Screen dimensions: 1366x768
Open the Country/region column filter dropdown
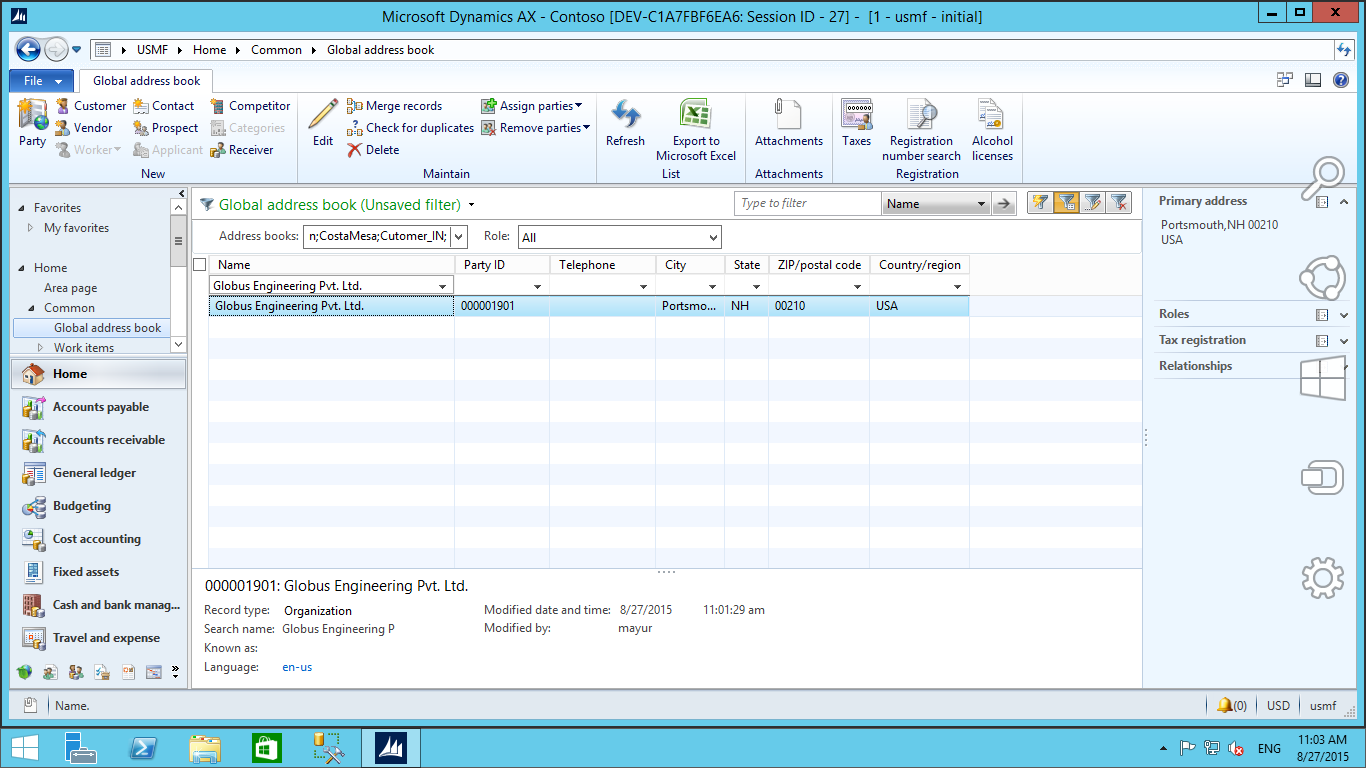click(x=957, y=286)
